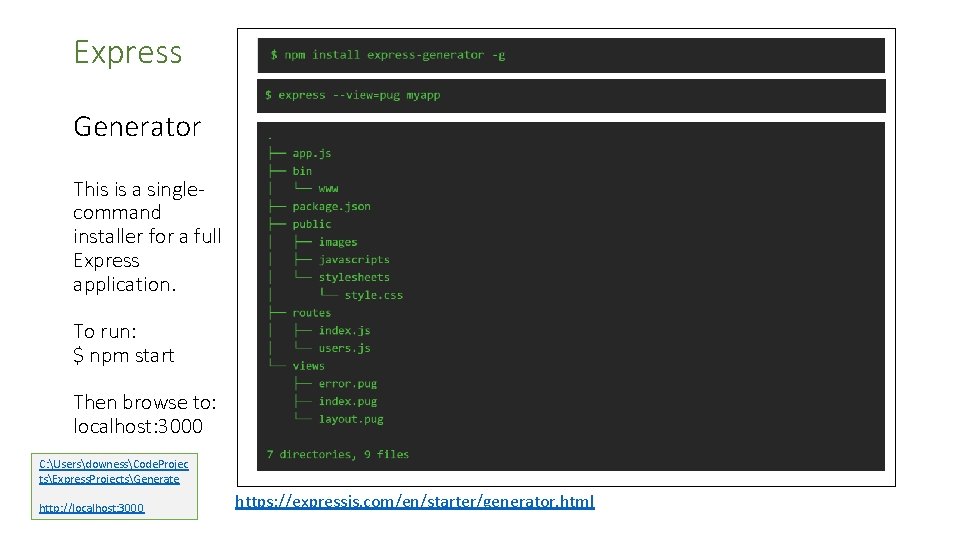Select the app.js entry in tree
The width and height of the screenshot is (960, 540).
[312, 153]
